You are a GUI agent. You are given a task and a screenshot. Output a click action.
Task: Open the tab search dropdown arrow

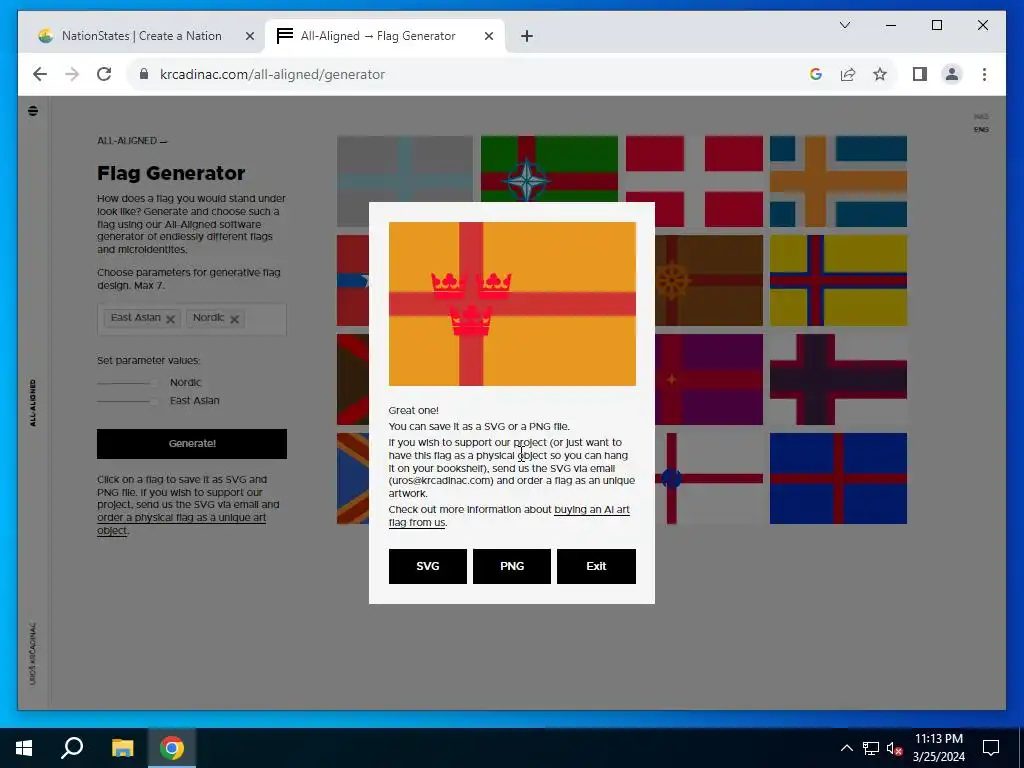pos(844,25)
